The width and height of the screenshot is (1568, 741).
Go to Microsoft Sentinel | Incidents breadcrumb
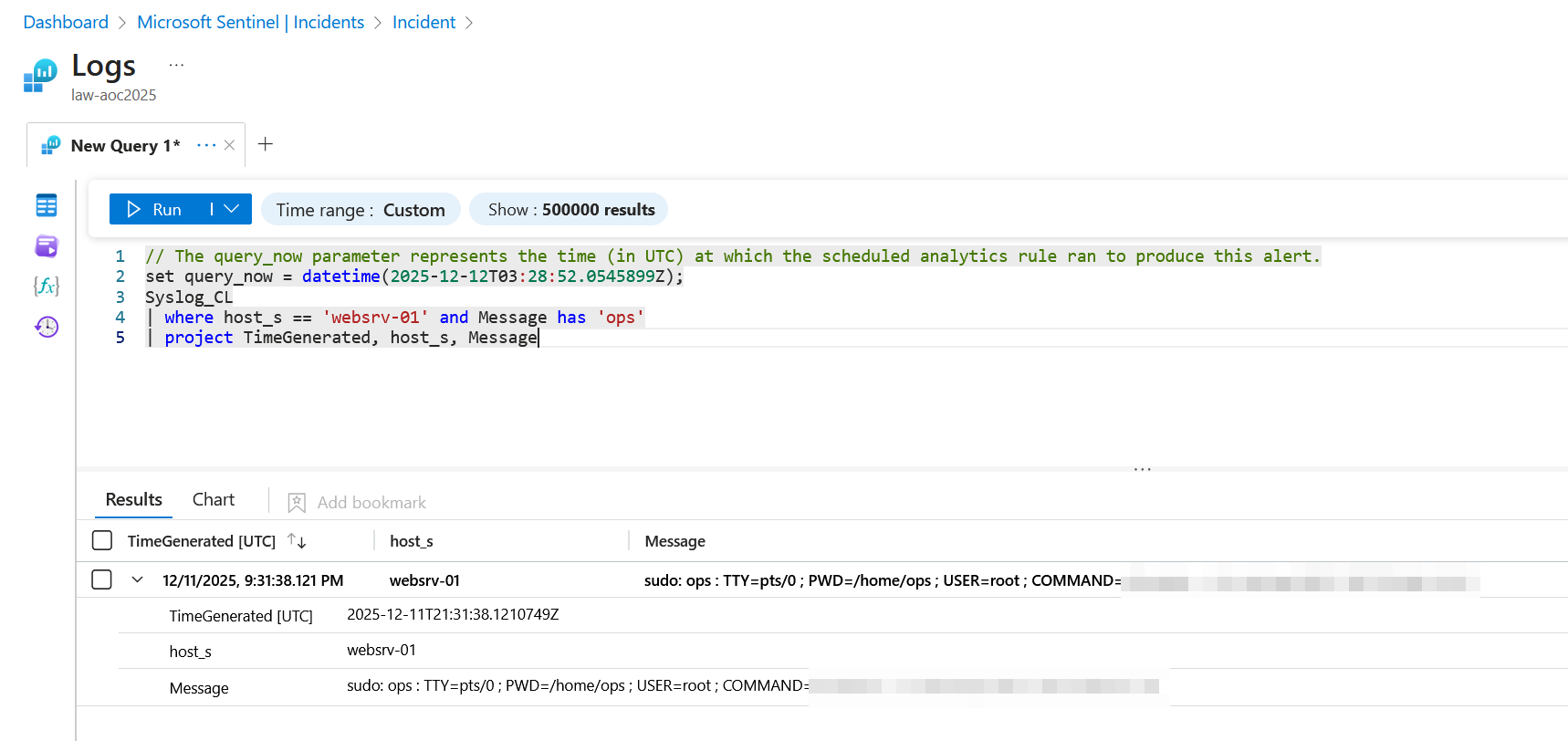coord(250,22)
